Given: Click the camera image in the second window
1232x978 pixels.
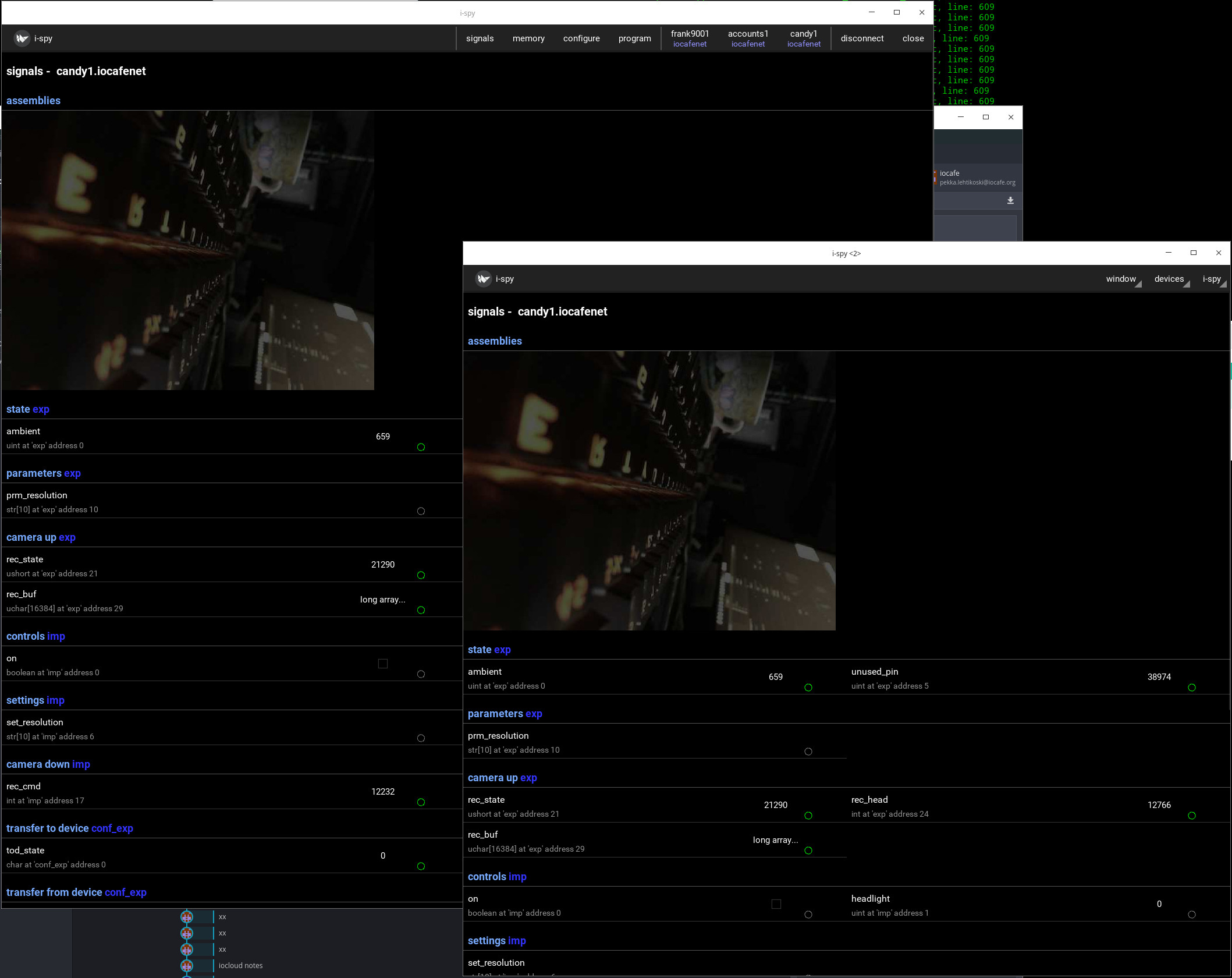Looking at the screenshot, I should 649,490.
